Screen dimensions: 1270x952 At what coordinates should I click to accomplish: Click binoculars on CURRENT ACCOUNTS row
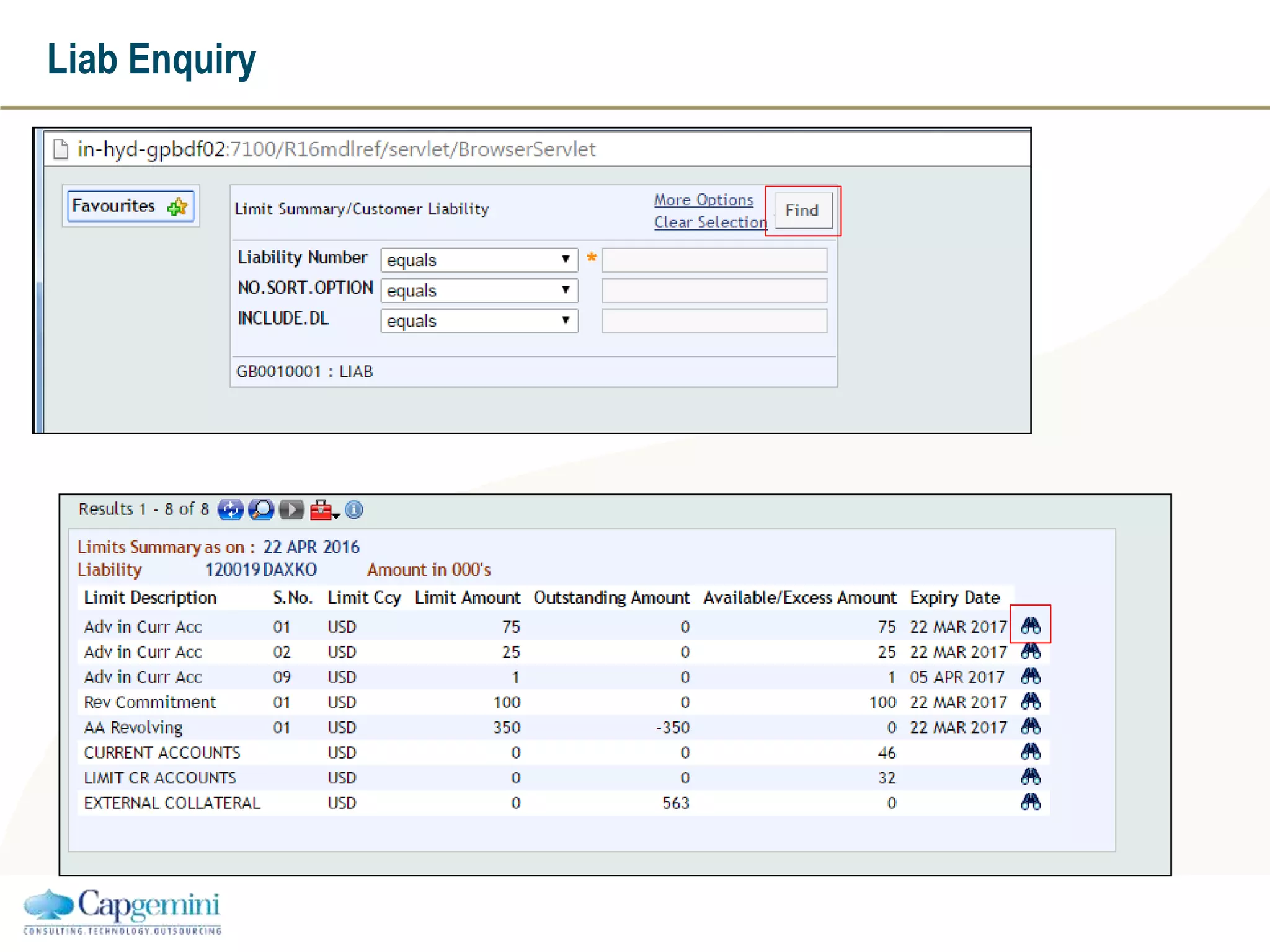pyautogui.click(x=1030, y=752)
